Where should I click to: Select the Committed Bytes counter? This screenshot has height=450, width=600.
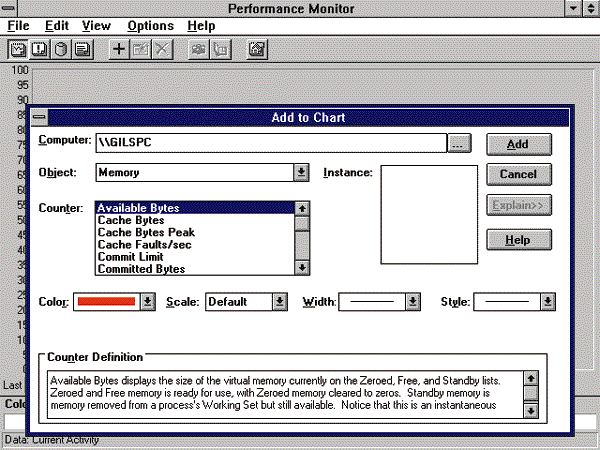pyautogui.click(x=195, y=269)
